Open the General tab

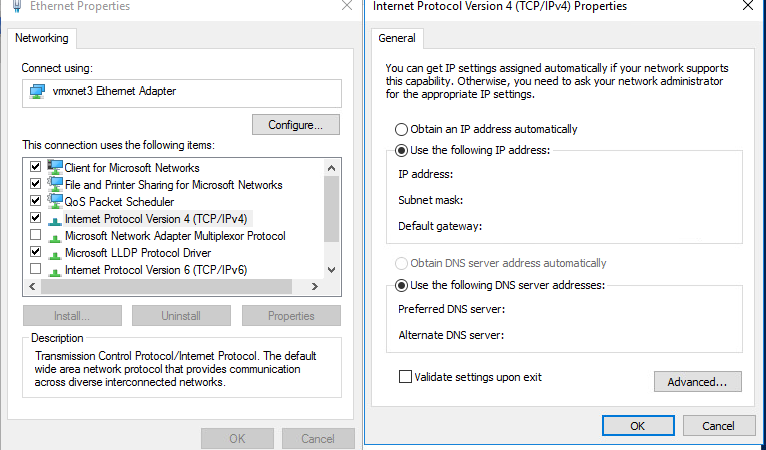coord(397,38)
